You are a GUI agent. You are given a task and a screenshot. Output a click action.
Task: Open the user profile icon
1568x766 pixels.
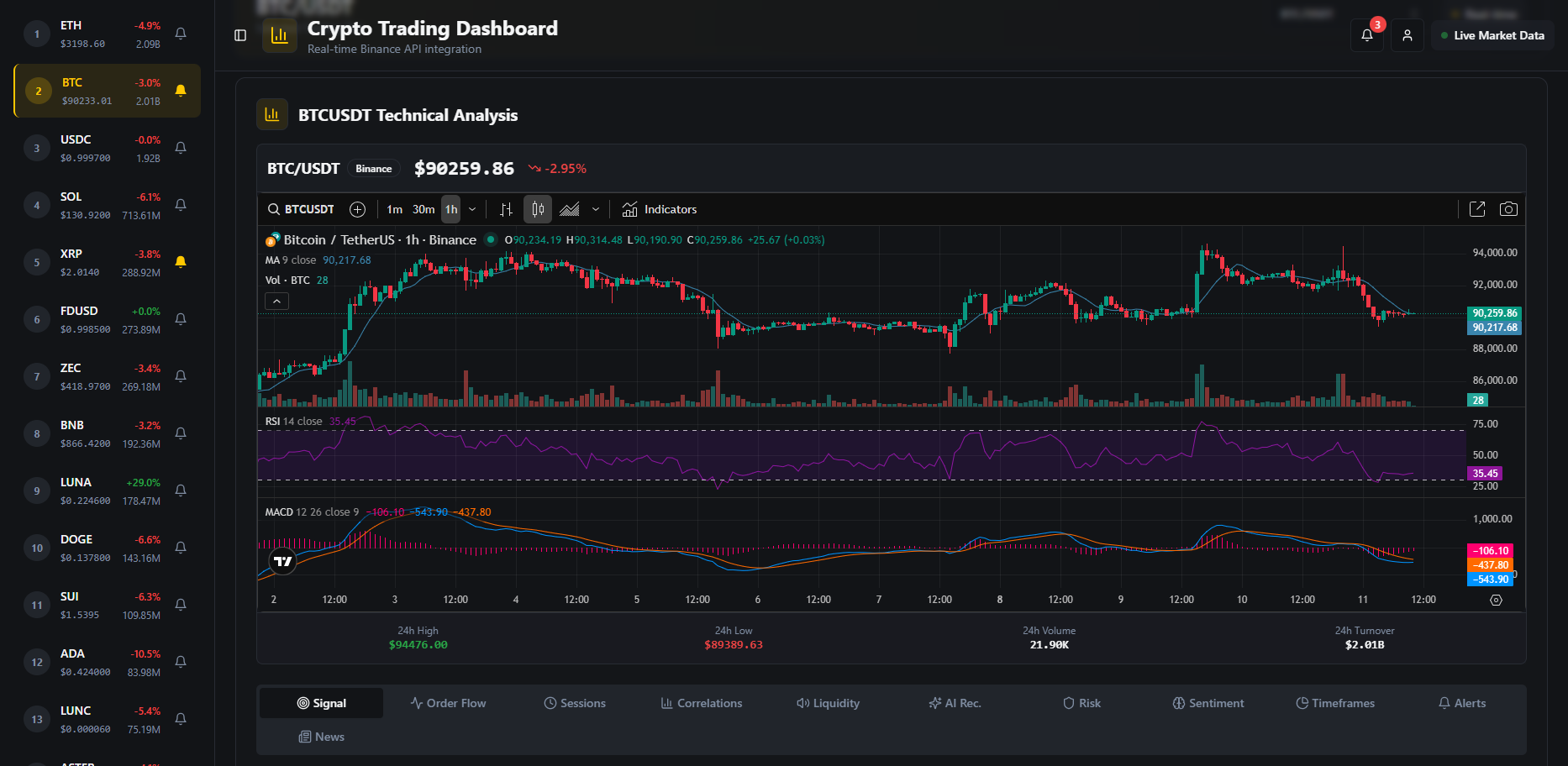coord(1408,35)
